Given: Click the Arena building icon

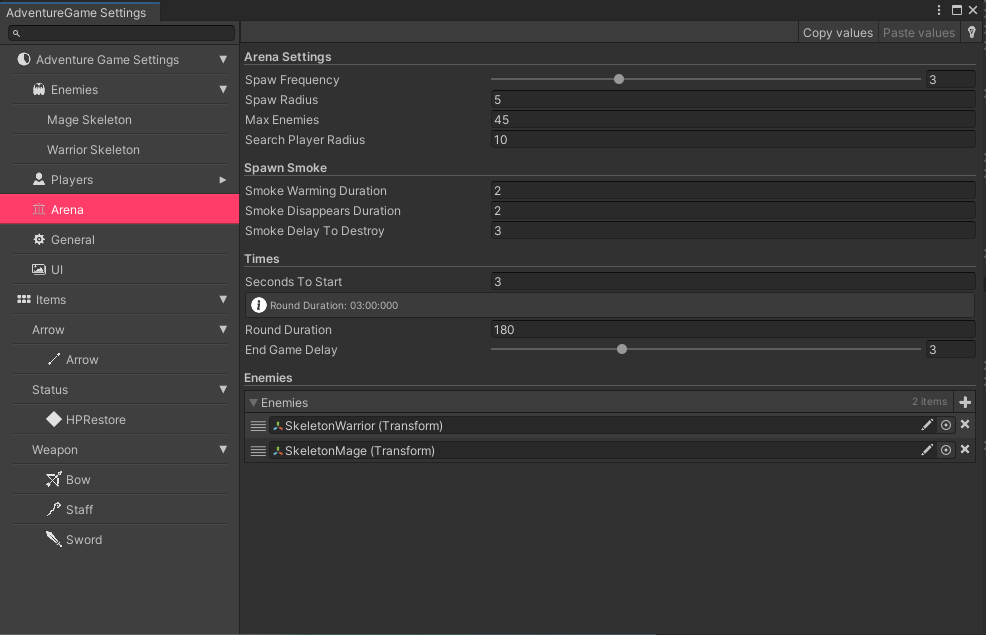Looking at the screenshot, I should 39,209.
